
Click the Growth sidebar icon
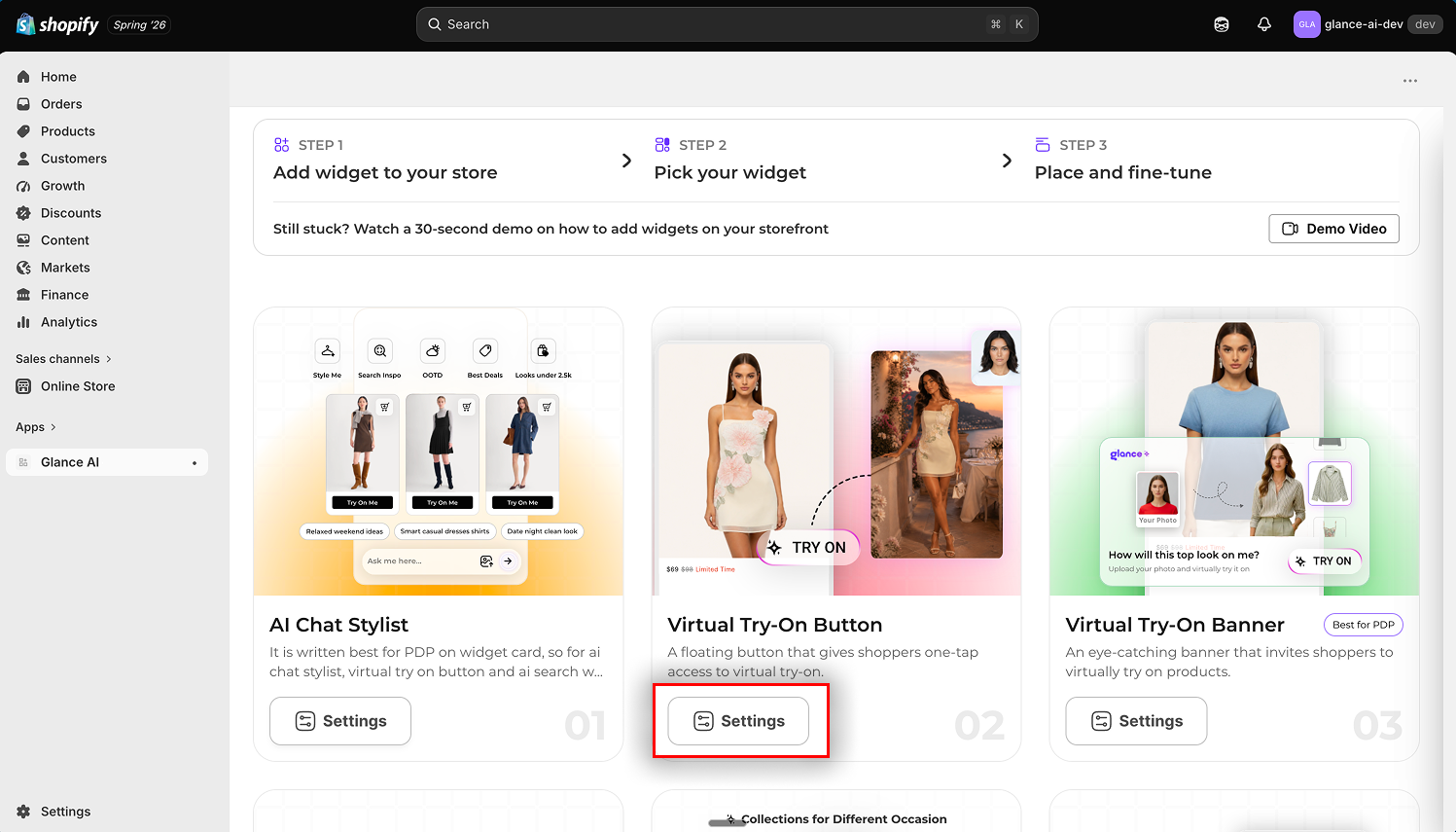tap(23, 186)
